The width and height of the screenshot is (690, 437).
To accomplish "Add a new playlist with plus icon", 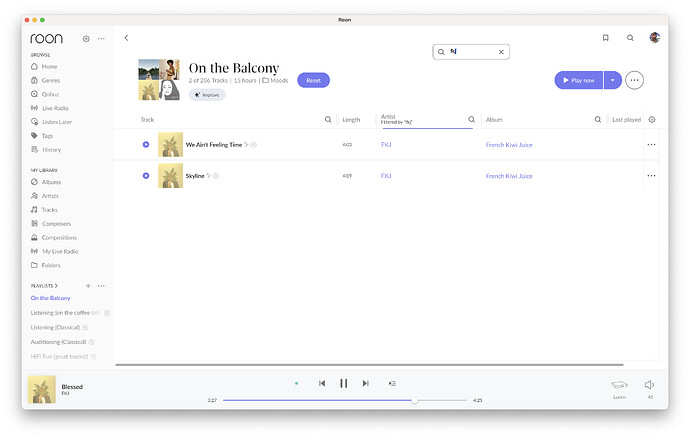I will (88, 286).
